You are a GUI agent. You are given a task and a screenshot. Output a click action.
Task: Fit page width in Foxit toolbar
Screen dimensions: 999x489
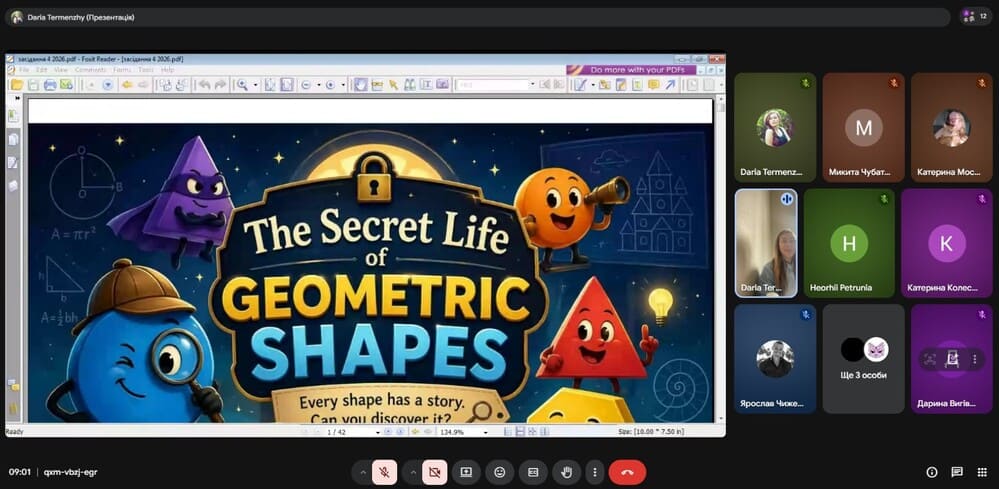click(287, 85)
